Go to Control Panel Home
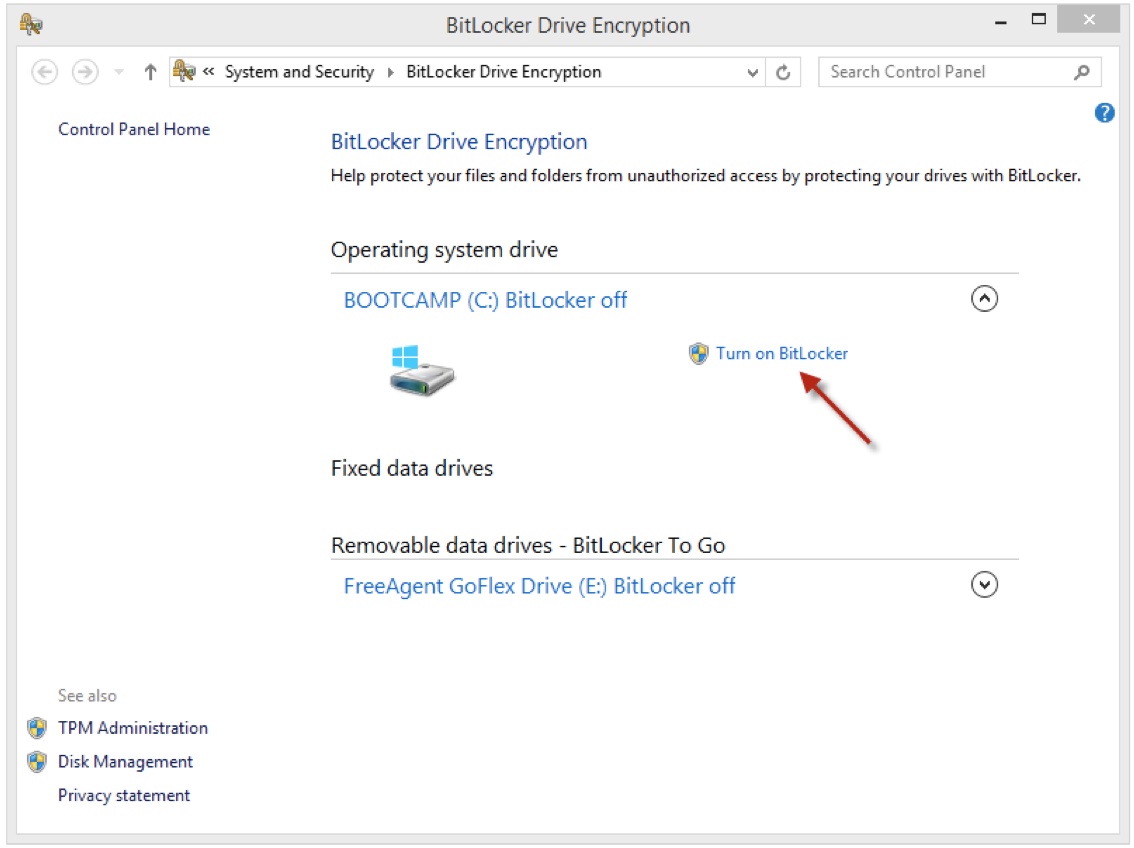The image size is (1134, 848). pyautogui.click(x=135, y=129)
